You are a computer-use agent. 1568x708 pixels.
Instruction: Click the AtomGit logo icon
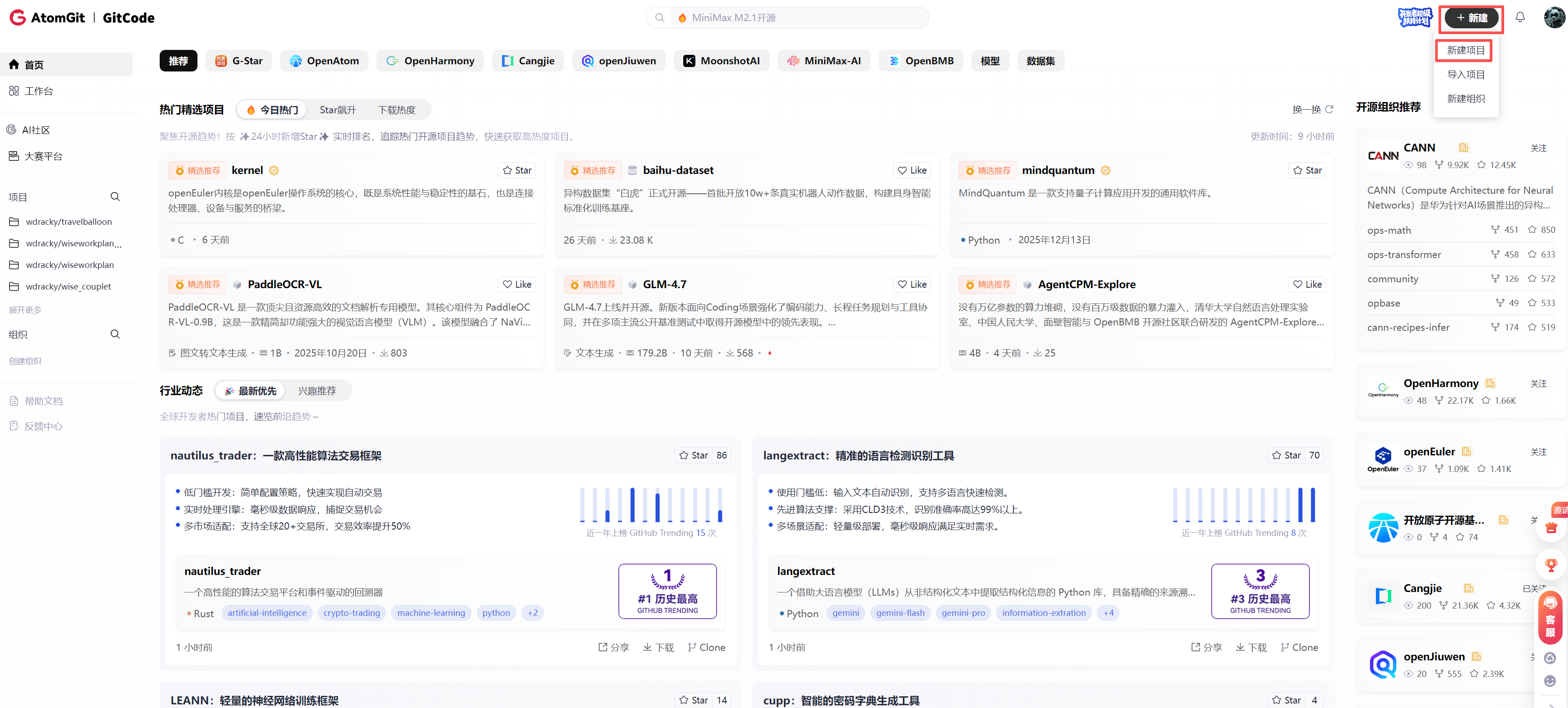(x=18, y=18)
